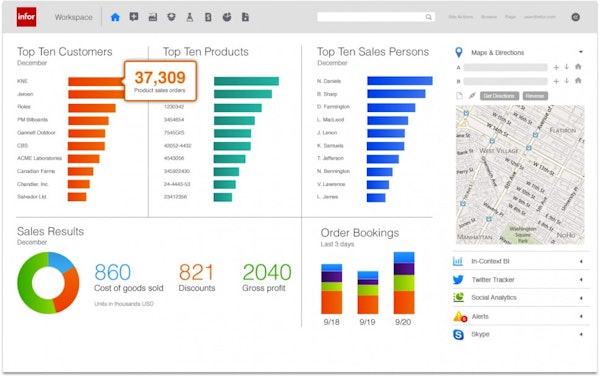This screenshot has width=600, height=377.
Task: Click the Infor logo
Action: [26, 17]
